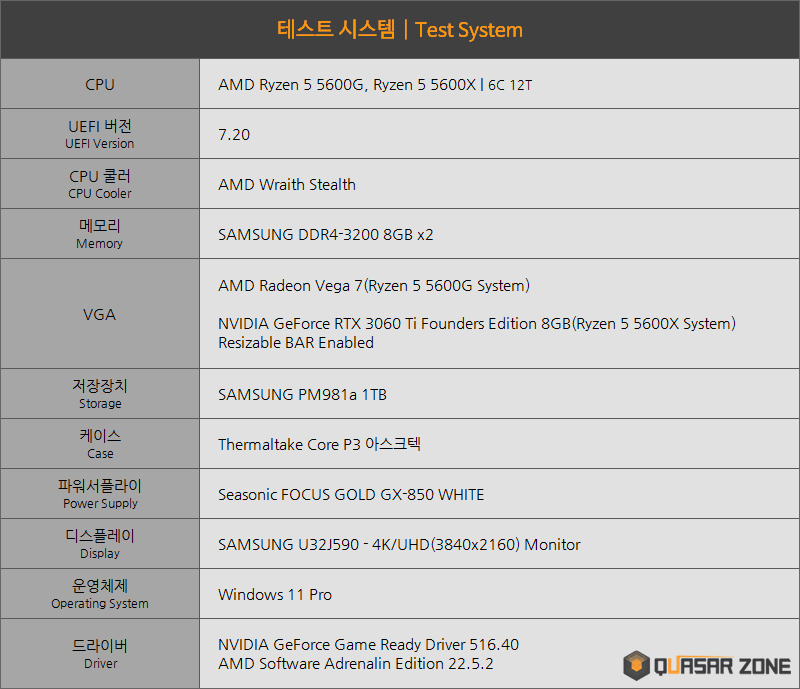The height and width of the screenshot is (689, 800).
Task: Select the CPU Cooler label cell
Action: tap(100, 184)
